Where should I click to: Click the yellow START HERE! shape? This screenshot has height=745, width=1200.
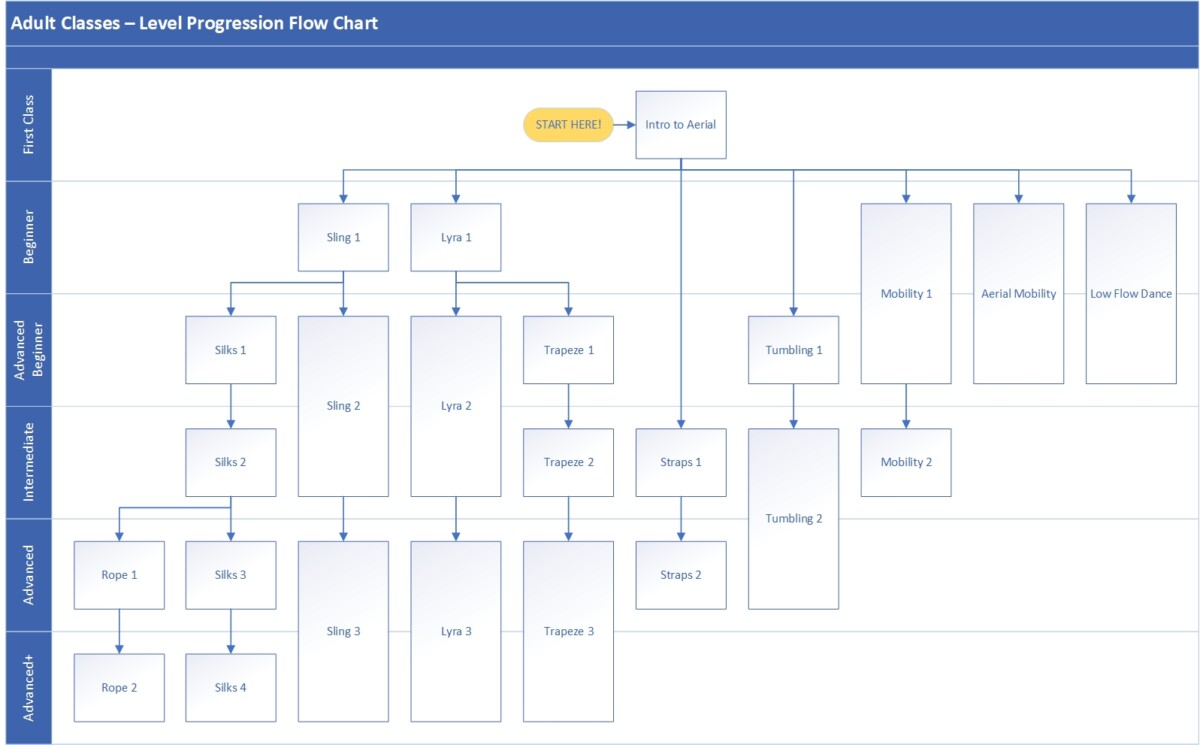(x=568, y=125)
